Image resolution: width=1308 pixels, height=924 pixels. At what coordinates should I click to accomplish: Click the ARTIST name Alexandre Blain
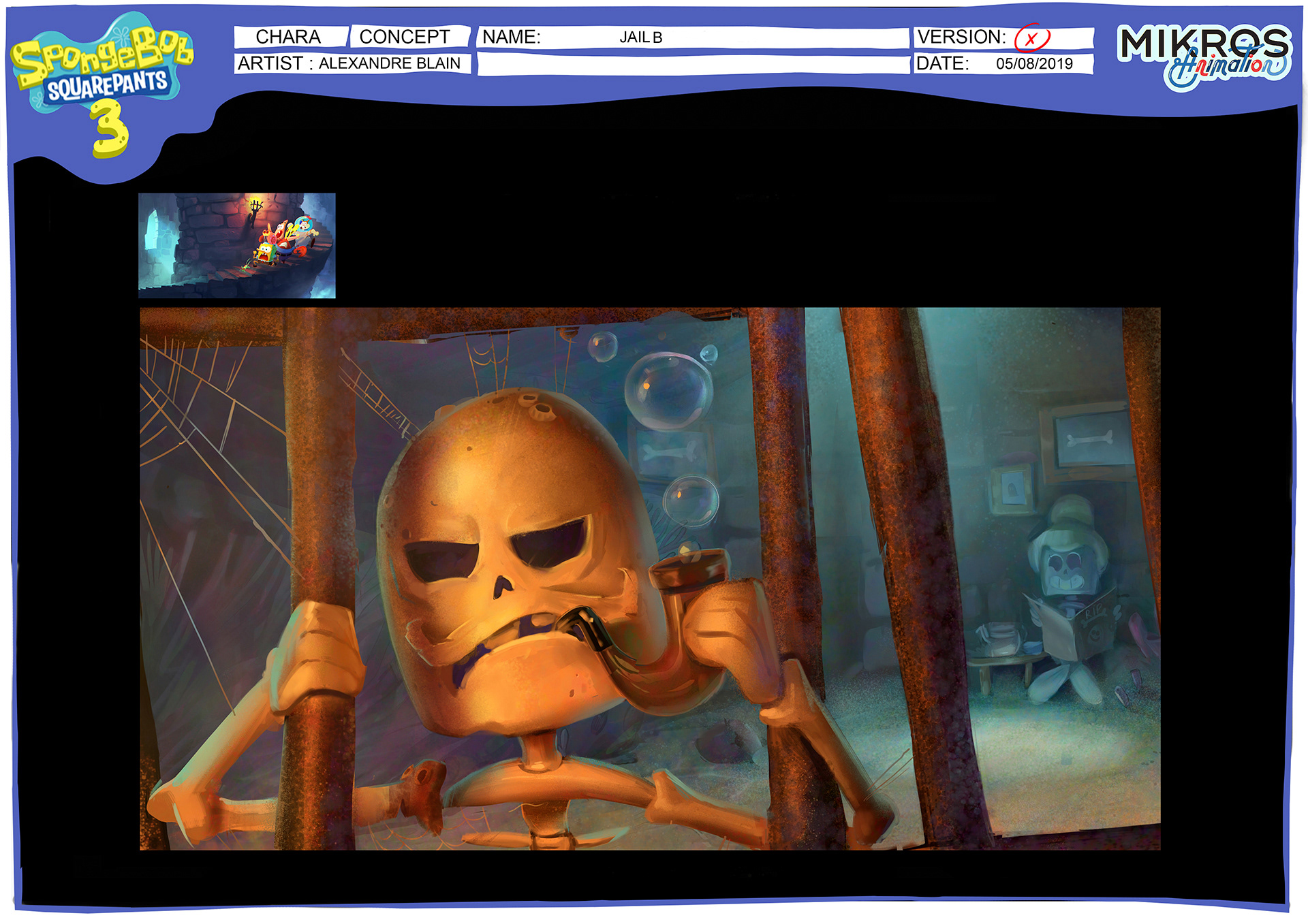390,63
